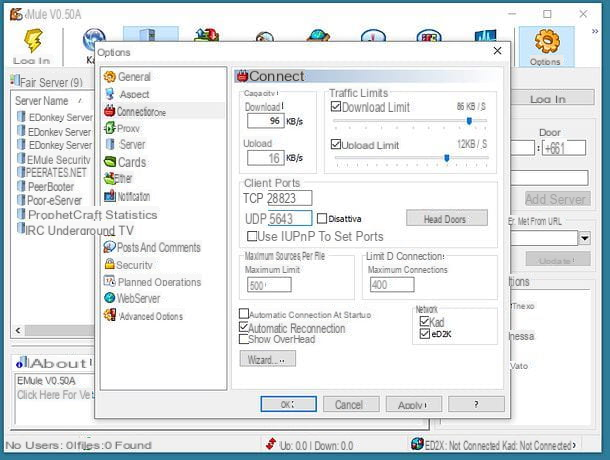Click Log In button in main window
The height and width of the screenshot is (460, 610).
[550, 98]
